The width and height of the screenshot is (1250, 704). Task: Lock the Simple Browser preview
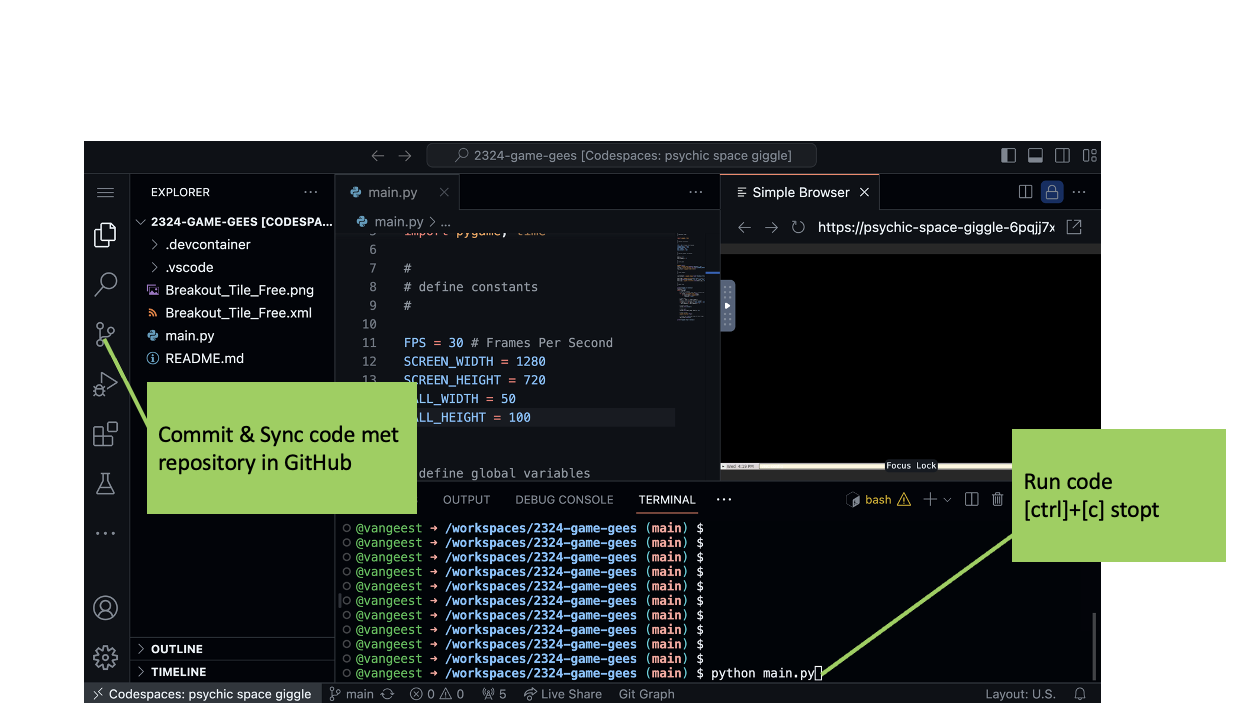click(x=1051, y=192)
